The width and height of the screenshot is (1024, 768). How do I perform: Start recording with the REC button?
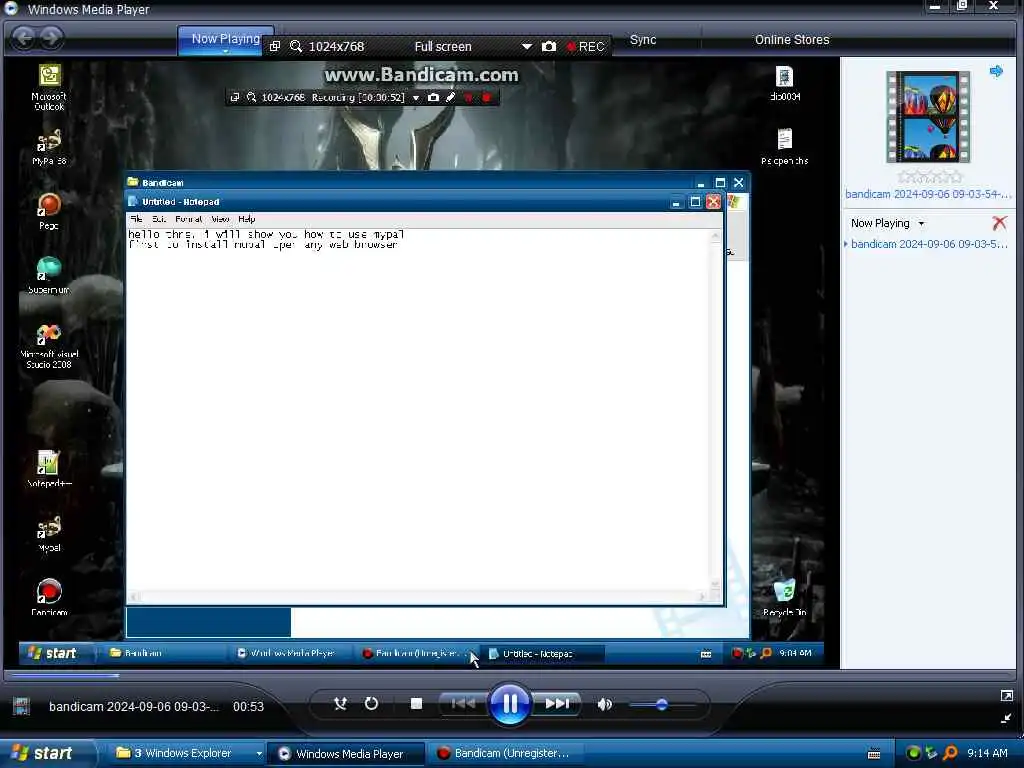(586, 46)
